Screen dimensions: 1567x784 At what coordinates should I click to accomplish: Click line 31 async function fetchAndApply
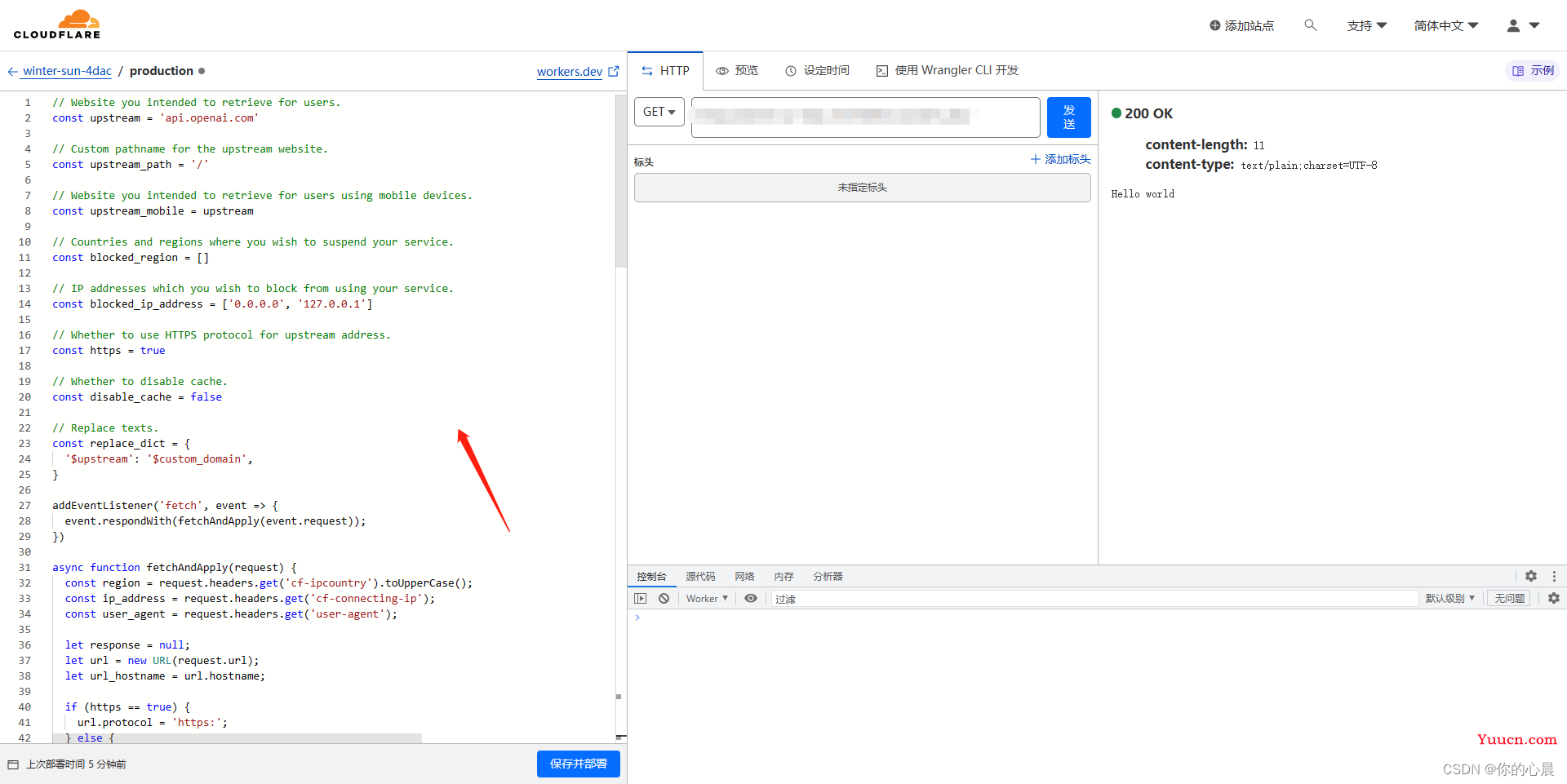(175, 568)
